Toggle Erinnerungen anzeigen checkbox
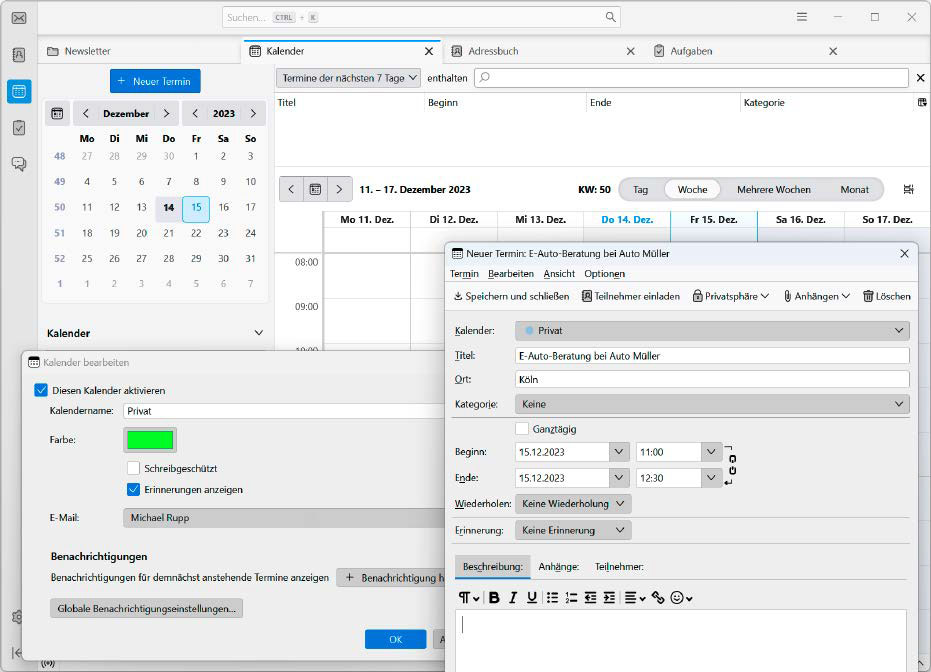 (x=134, y=490)
